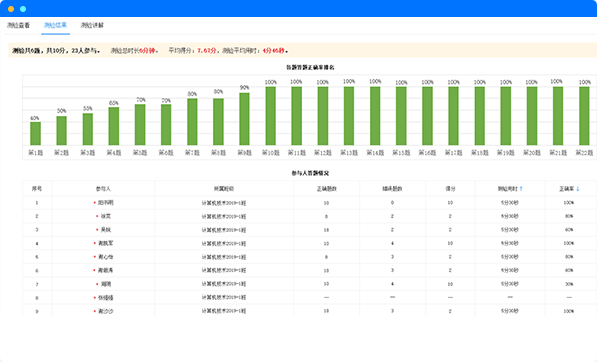Click the 30% accuracy cell in row 7

tap(569, 284)
